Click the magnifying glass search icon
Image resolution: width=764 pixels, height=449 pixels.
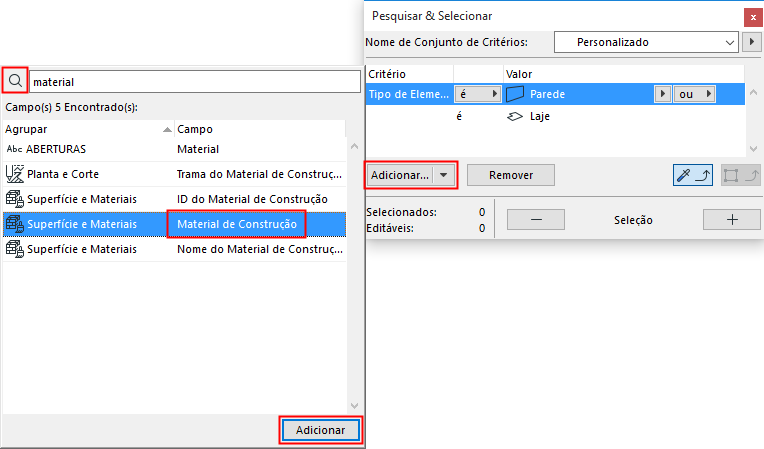click(15, 81)
